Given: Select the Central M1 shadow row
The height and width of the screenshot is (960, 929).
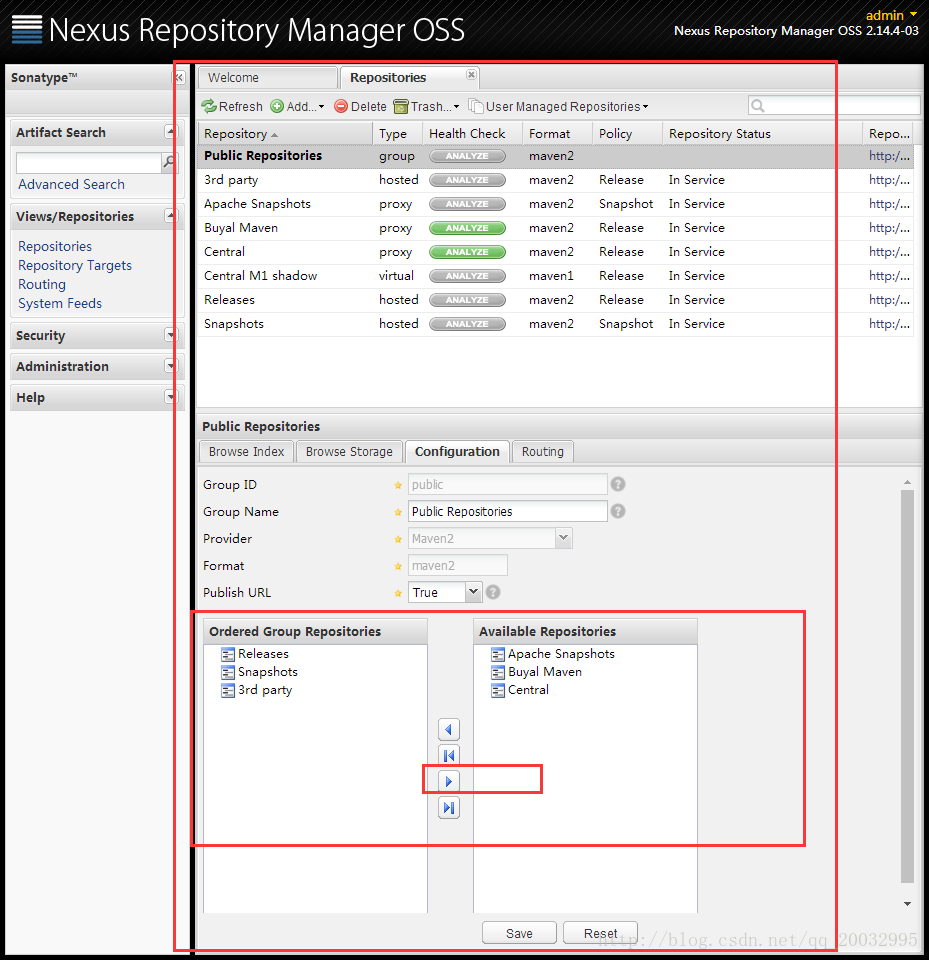Looking at the screenshot, I should coord(555,276).
